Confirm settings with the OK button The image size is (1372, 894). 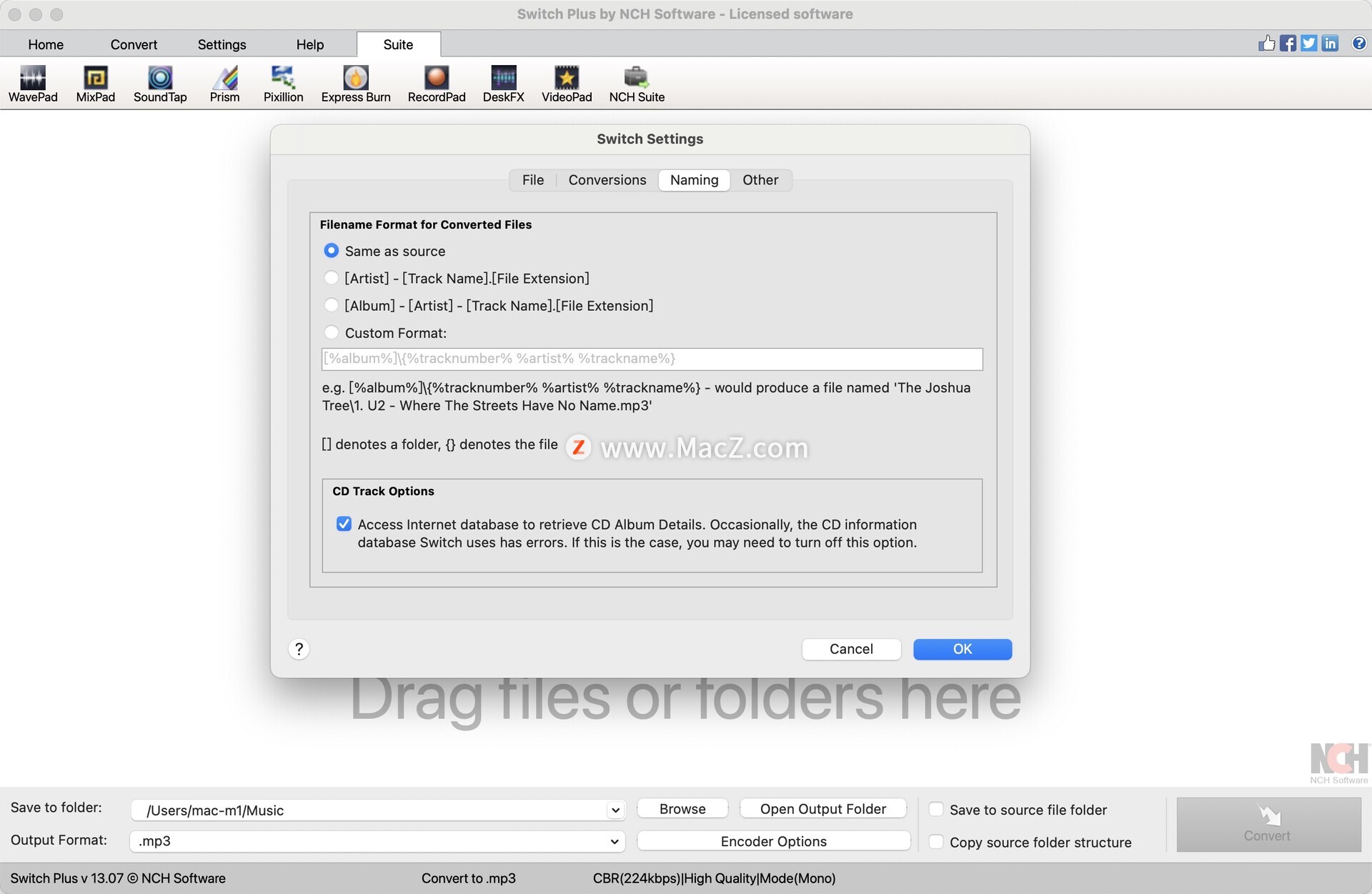pos(963,649)
